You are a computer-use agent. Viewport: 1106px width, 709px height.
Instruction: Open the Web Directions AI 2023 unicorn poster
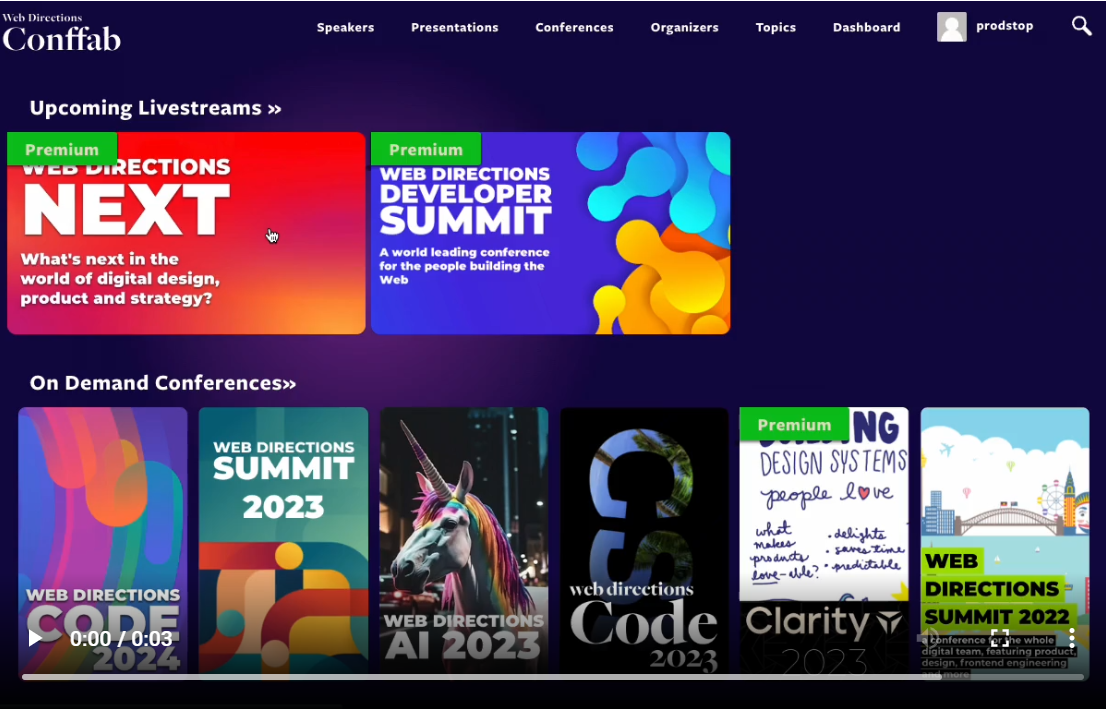coord(464,542)
